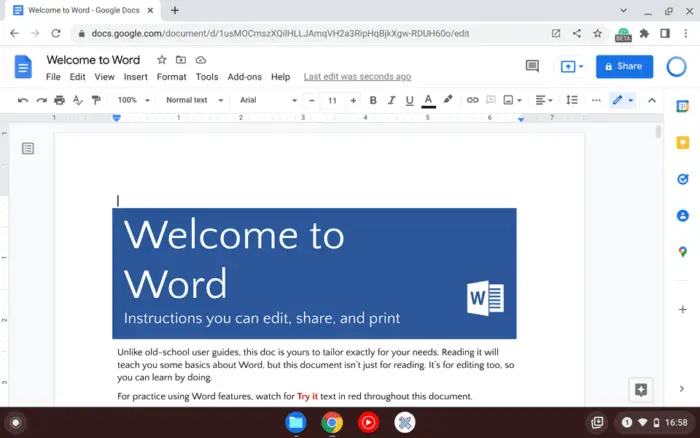This screenshot has height=438, width=700.
Task: Toggle Bold formatting
Action: [x=373, y=100]
